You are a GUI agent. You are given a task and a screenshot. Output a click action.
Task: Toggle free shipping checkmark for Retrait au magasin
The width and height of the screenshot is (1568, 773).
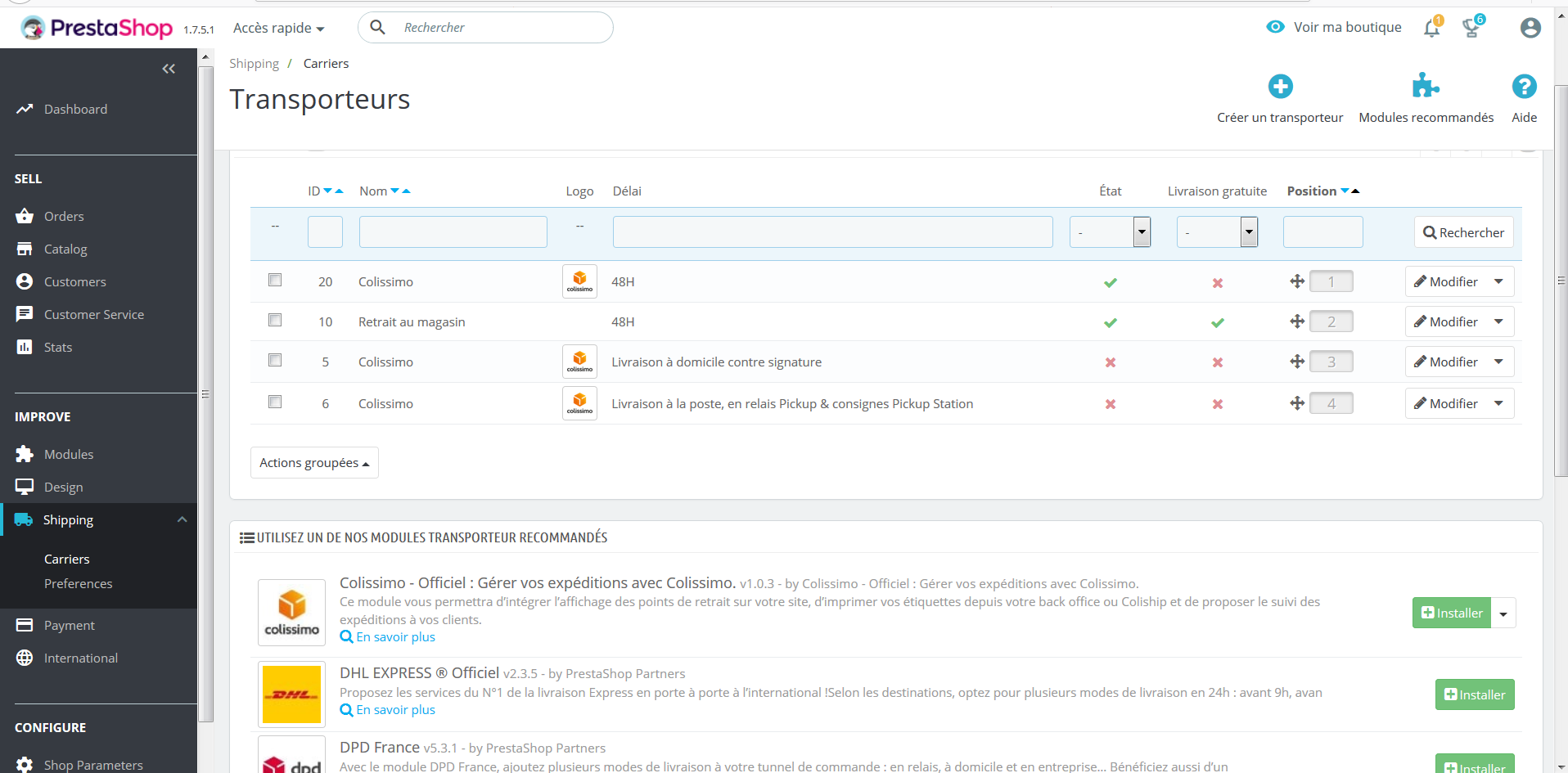(x=1218, y=322)
